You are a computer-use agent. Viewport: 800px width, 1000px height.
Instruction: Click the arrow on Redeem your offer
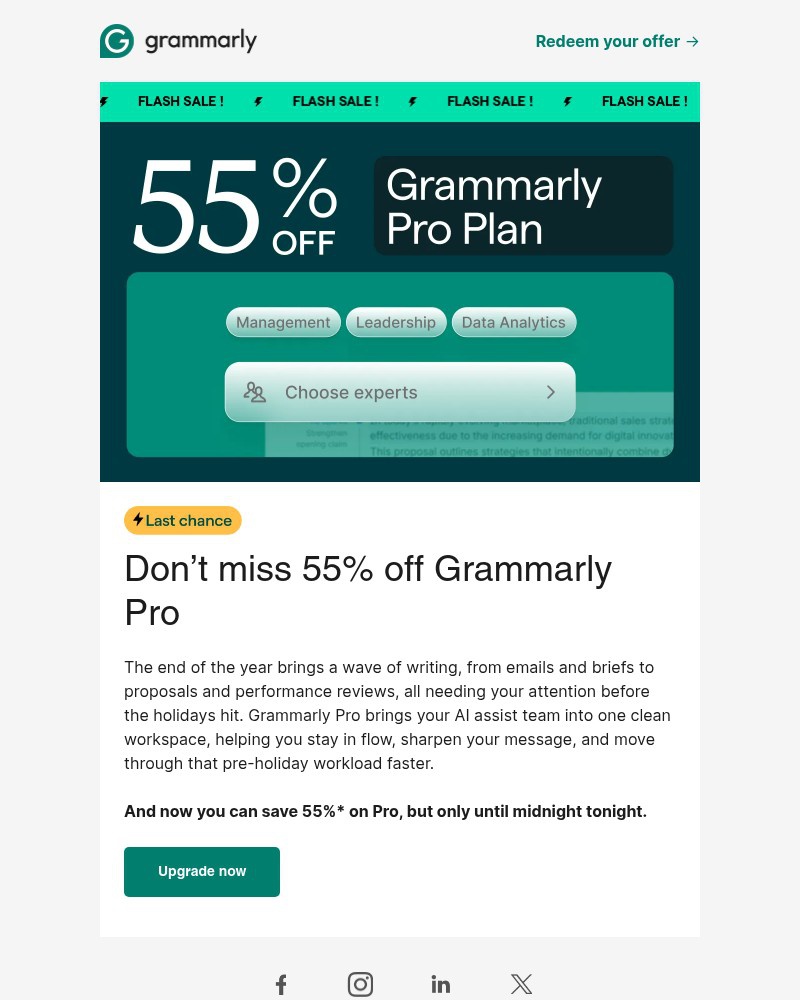[x=691, y=41]
